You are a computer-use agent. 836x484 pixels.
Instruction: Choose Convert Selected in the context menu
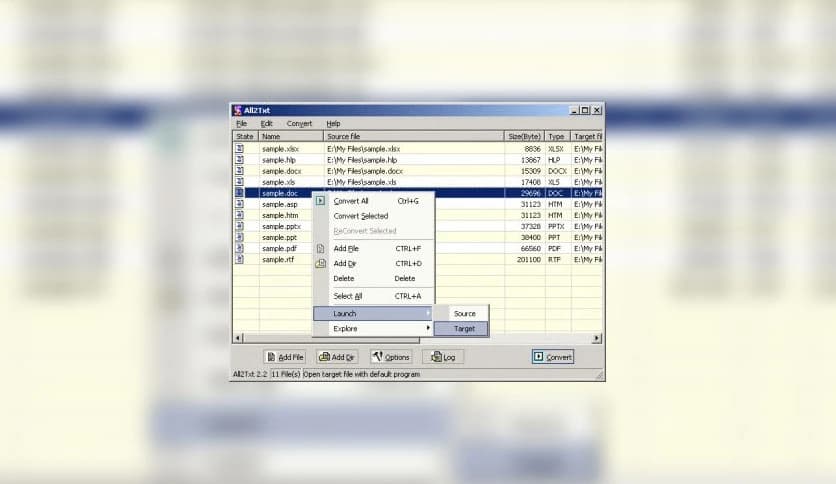(x=373, y=216)
